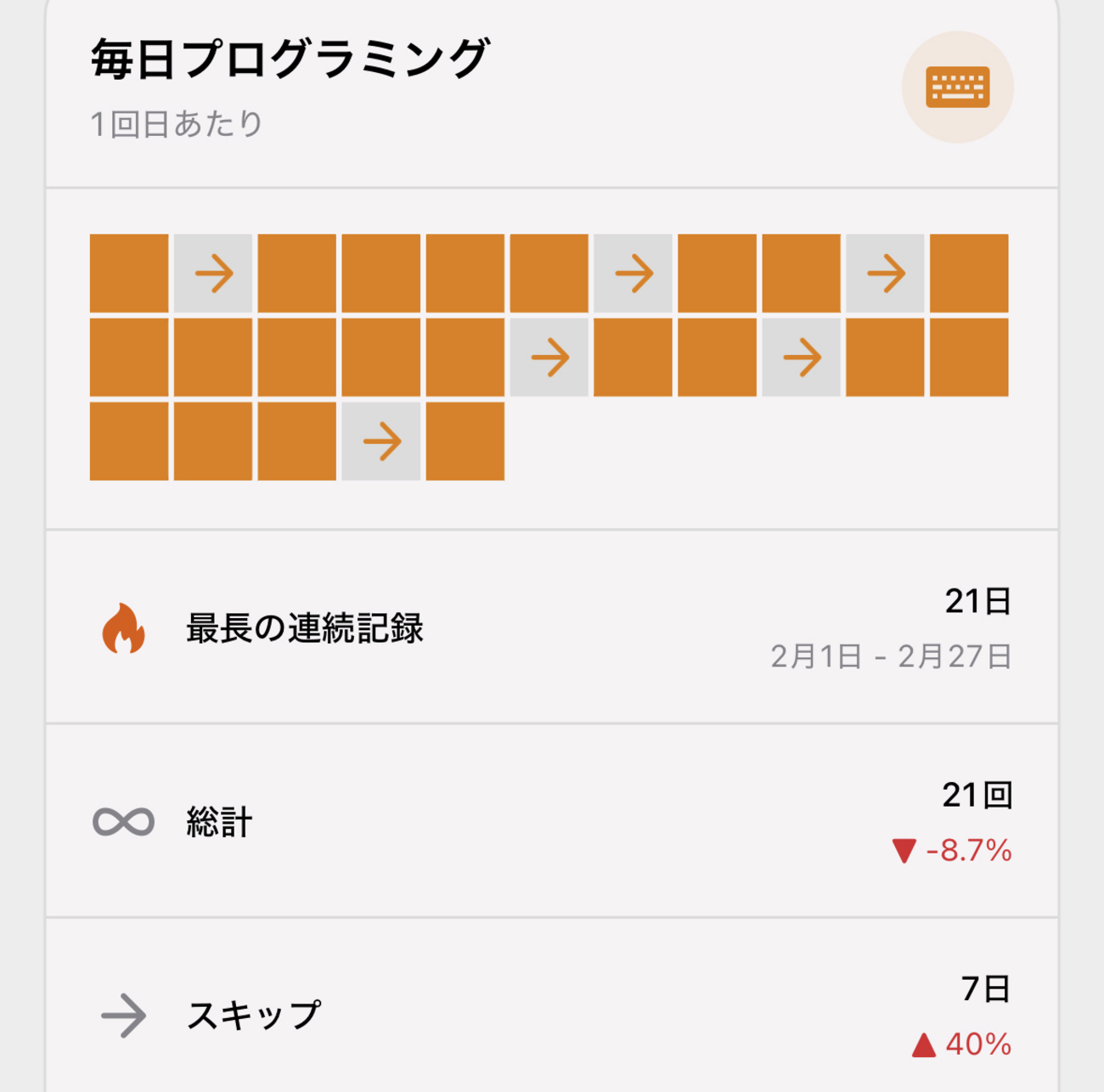1104x1092 pixels.
Task: Click the 40% increase indicator
Action: [961, 1044]
